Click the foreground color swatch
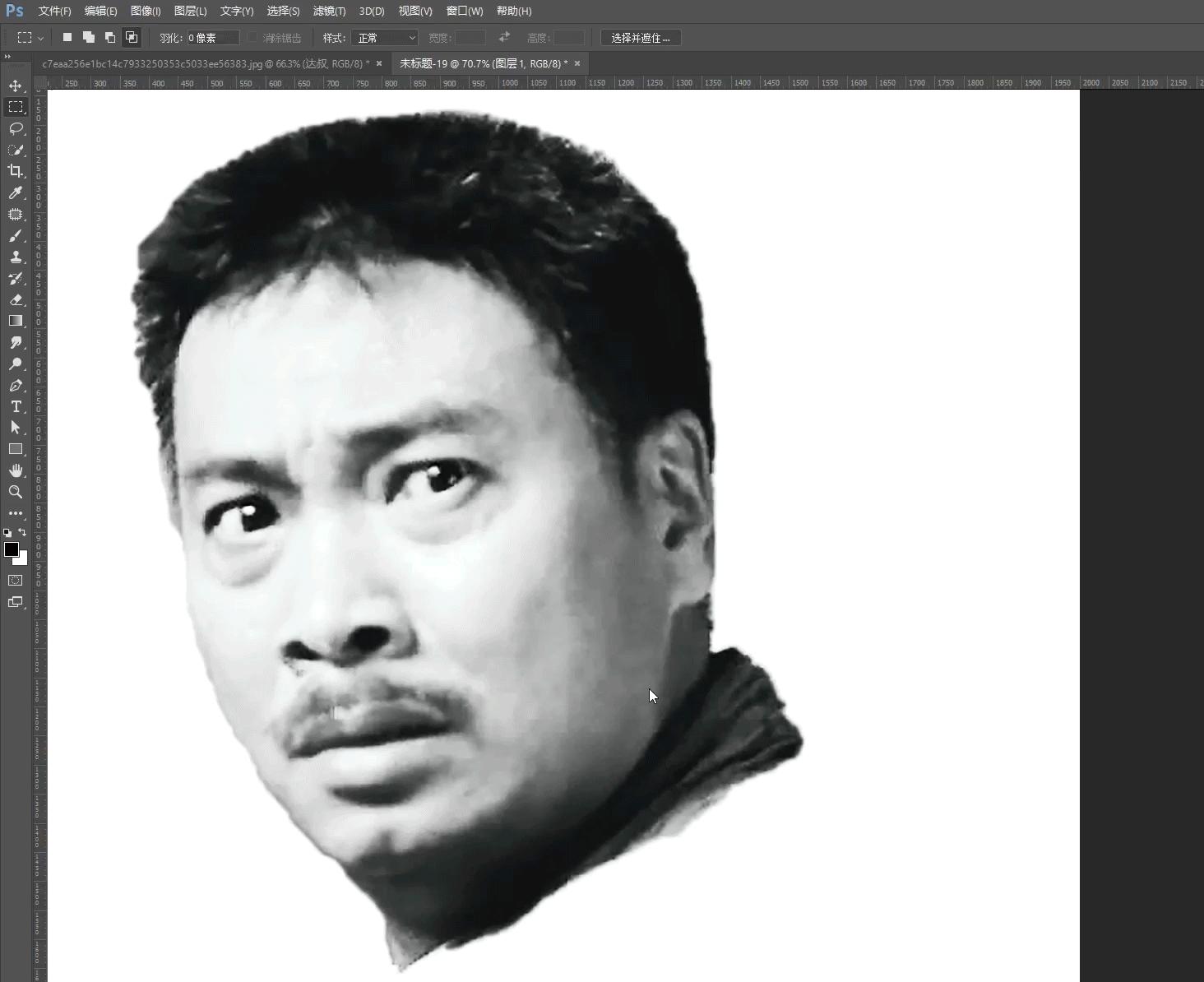The image size is (1204, 982). 12,551
